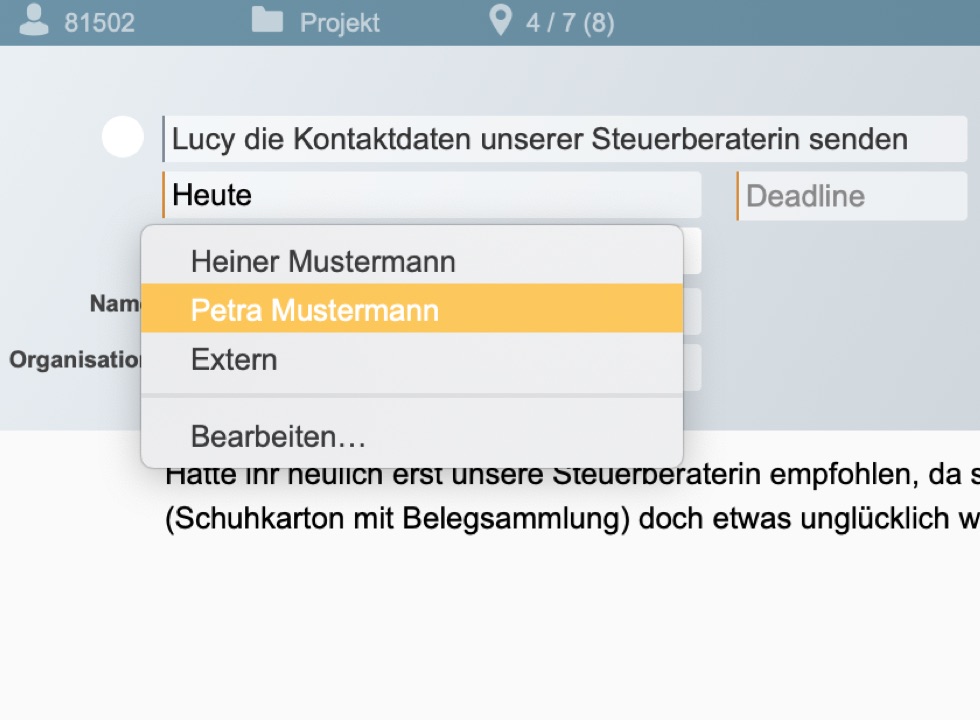Click the person icon in the top bar
This screenshot has width=980, height=720.
[34, 21]
